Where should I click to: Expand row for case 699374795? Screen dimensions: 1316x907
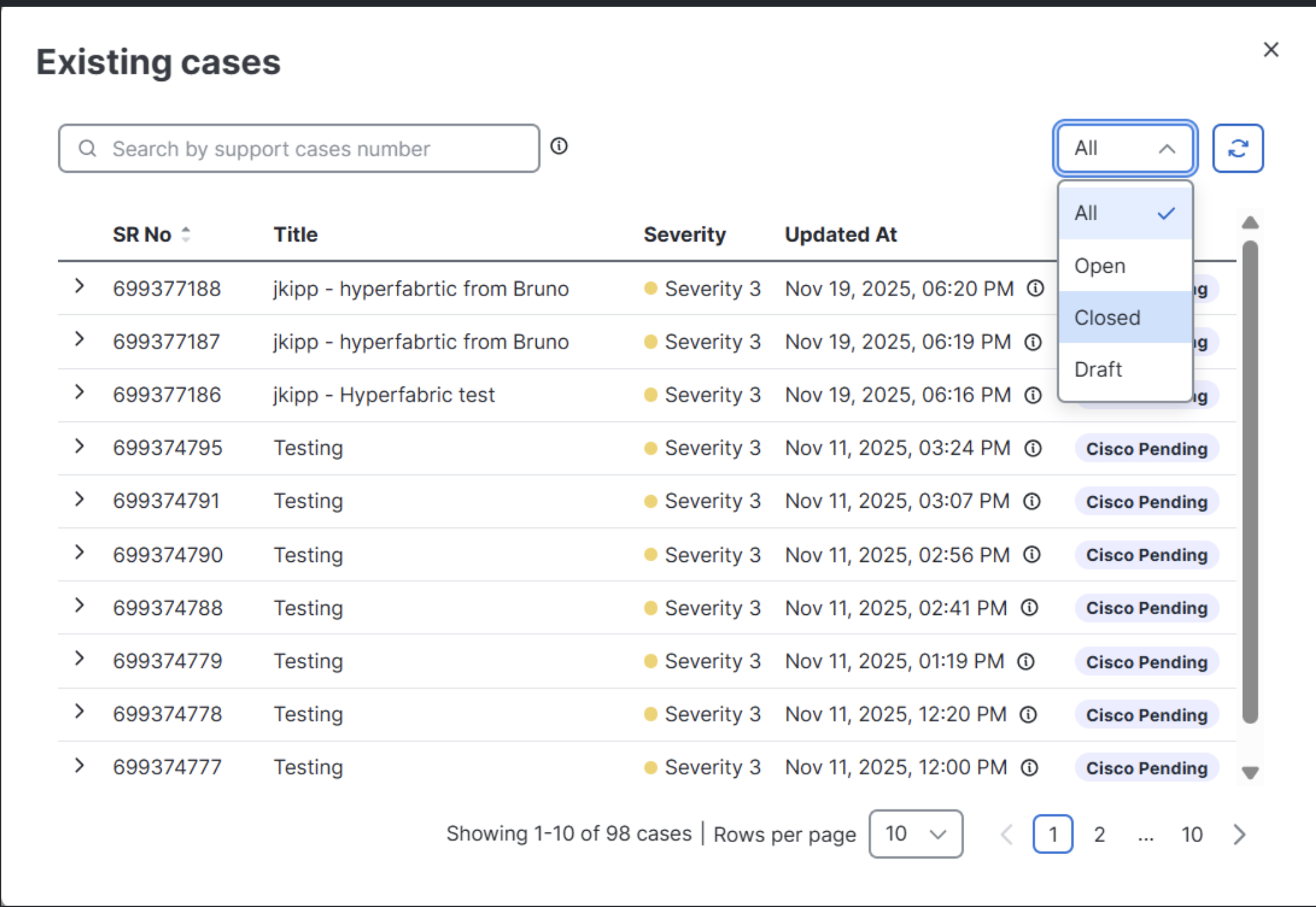coord(79,446)
